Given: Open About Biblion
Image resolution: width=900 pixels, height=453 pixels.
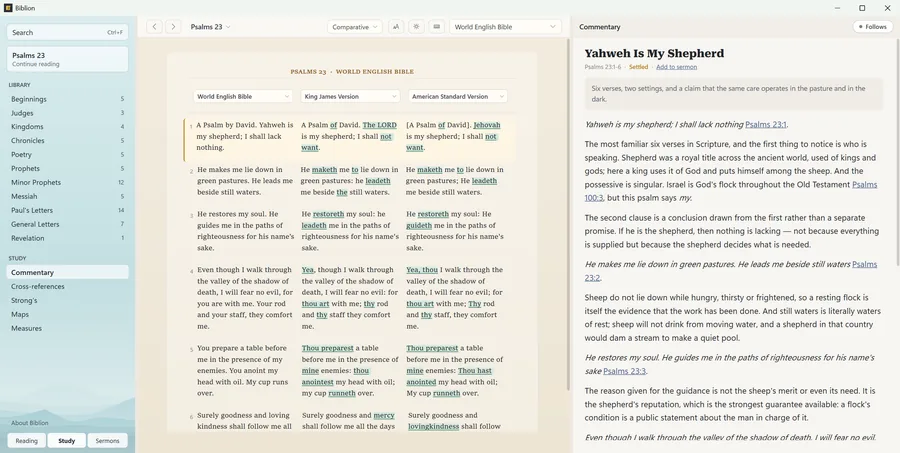Looking at the screenshot, I should click(x=29, y=423).
